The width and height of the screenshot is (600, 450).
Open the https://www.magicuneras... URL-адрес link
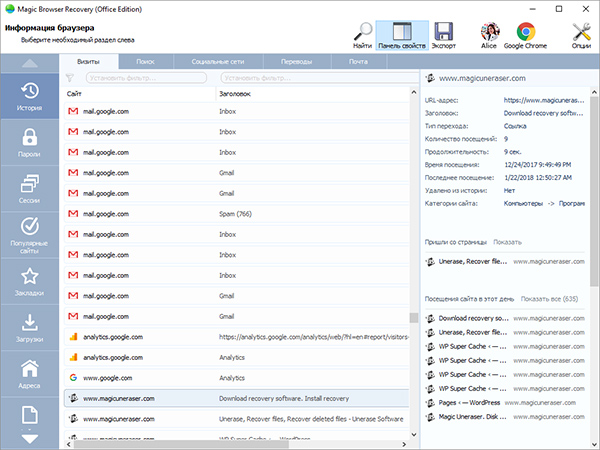point(544,100)
